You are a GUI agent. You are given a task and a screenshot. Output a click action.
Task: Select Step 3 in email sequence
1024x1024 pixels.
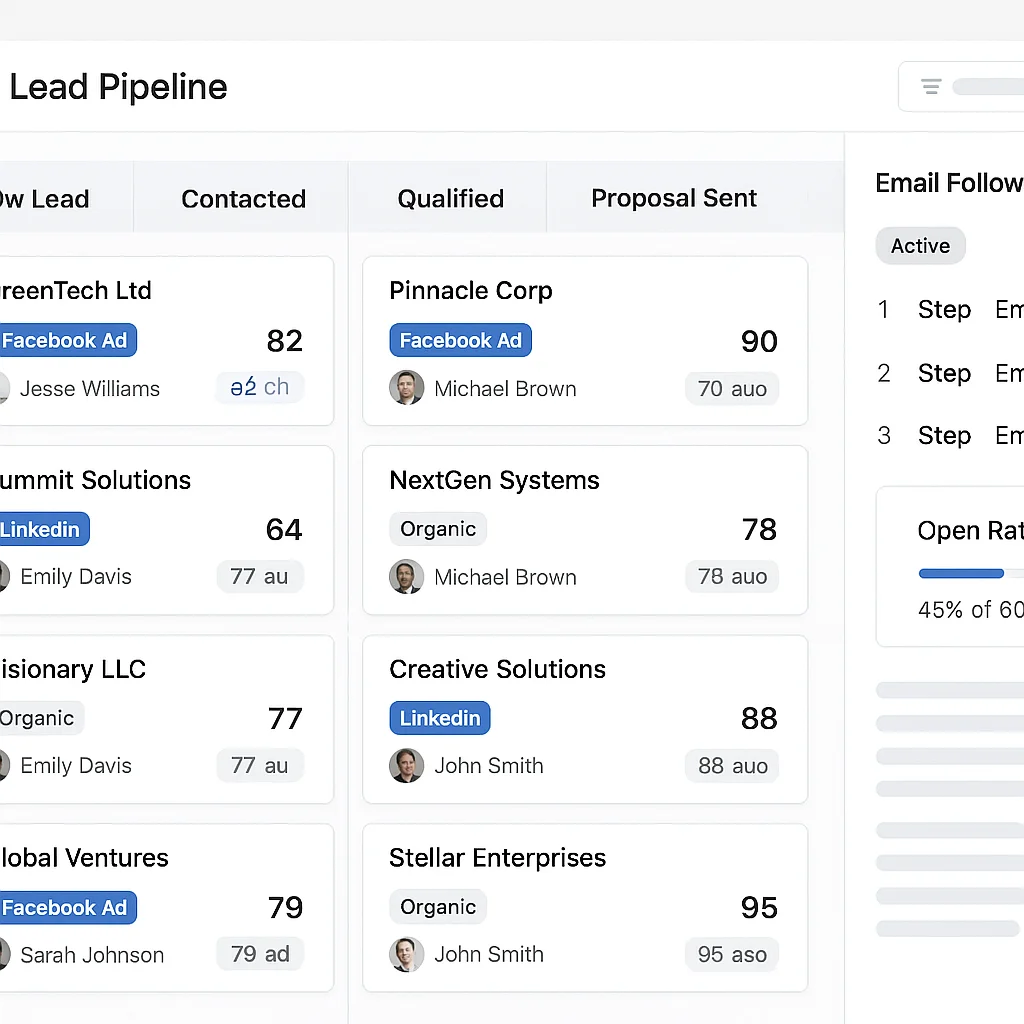pos(950,435)
